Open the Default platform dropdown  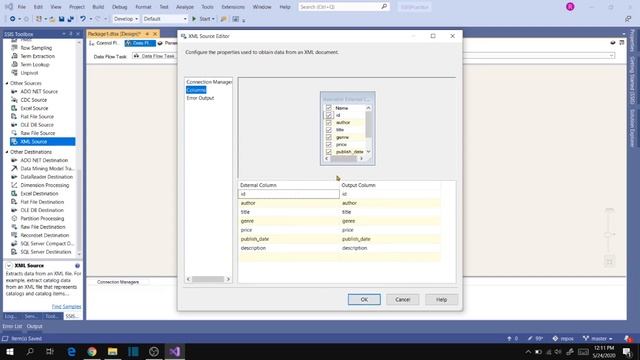tap(165, 19)
